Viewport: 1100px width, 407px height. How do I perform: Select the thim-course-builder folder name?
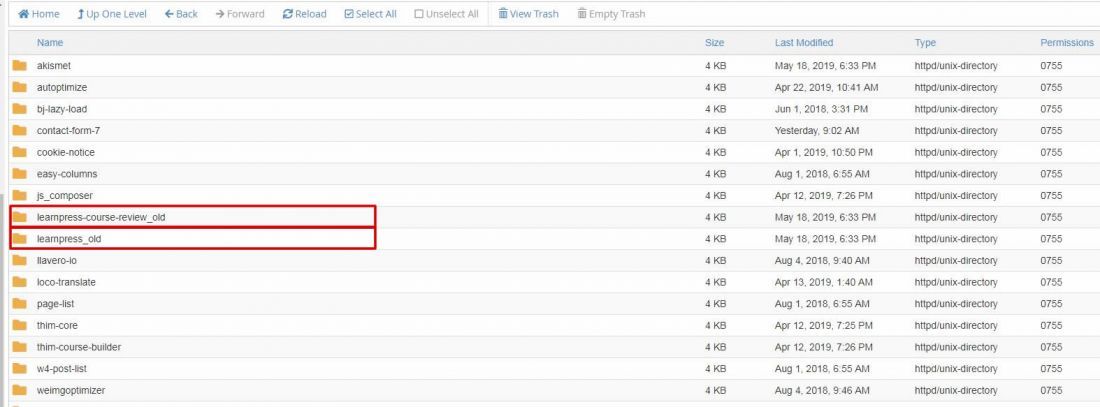[79, 347]
